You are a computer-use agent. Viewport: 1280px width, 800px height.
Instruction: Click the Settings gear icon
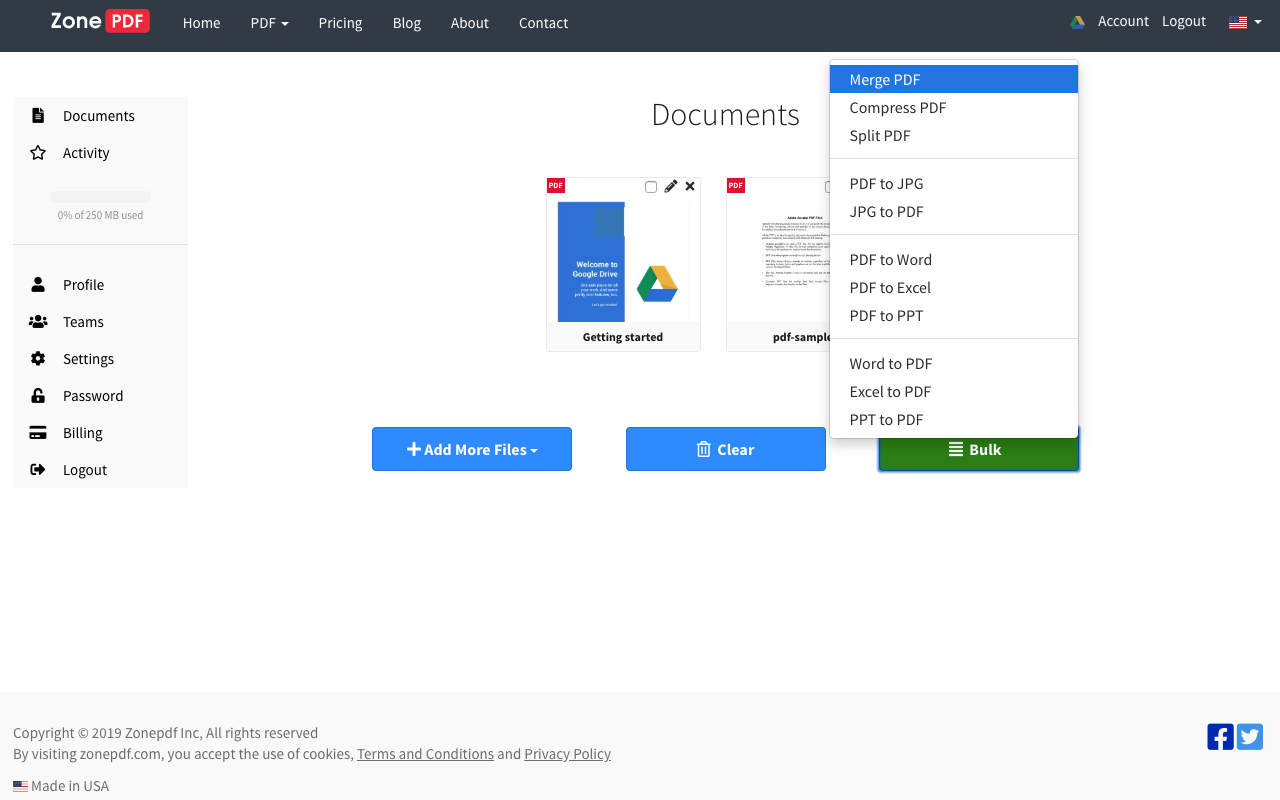(x=38, y=358)
